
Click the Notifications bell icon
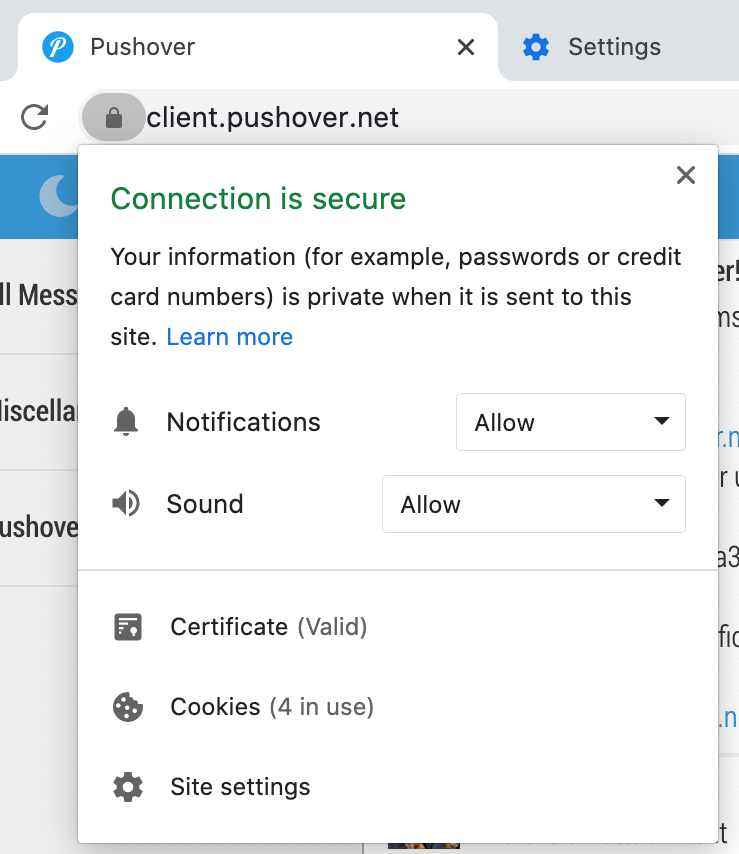coord(126,422)
